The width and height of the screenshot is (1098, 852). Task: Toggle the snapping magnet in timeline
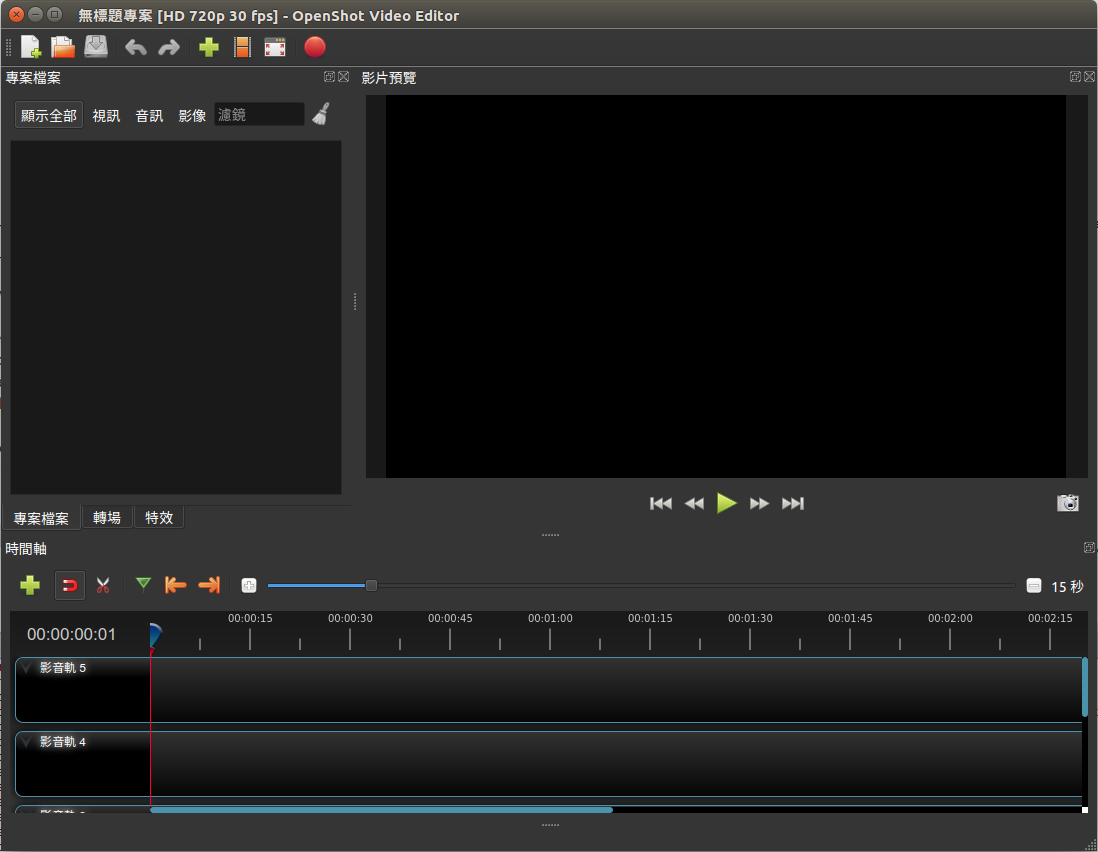70,585
